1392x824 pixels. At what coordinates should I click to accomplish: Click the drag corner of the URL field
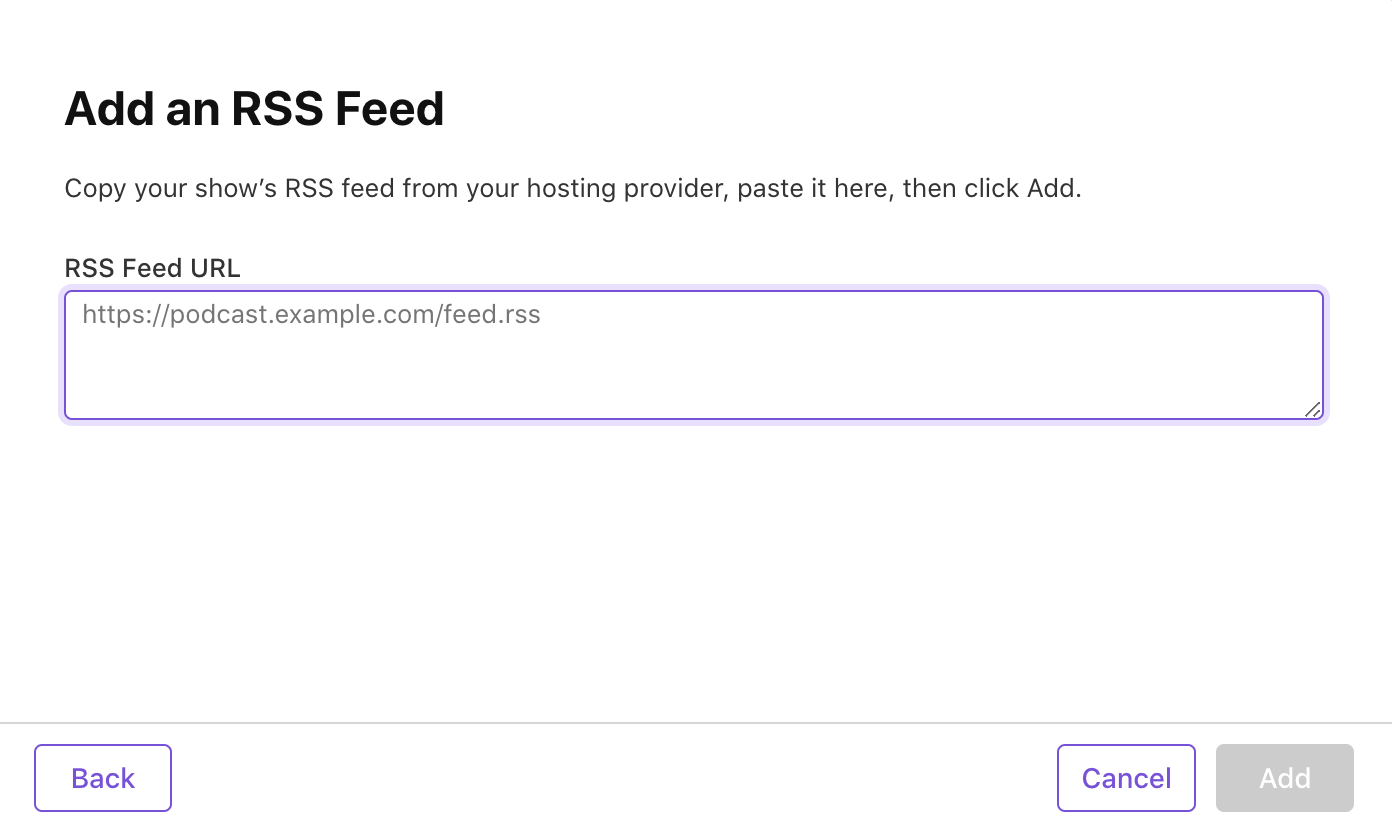click(x=1313, y=410)
